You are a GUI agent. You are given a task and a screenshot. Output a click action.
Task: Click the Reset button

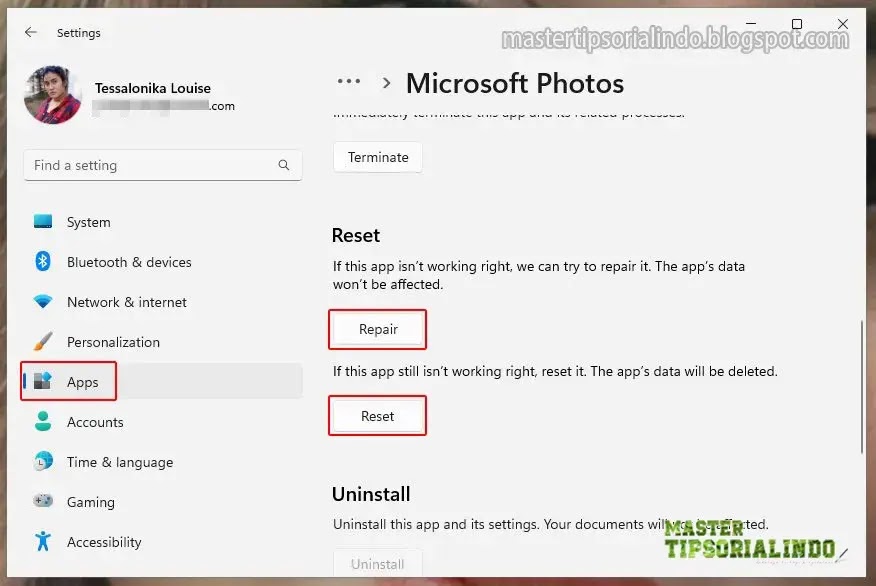click(x=378, y=416)
